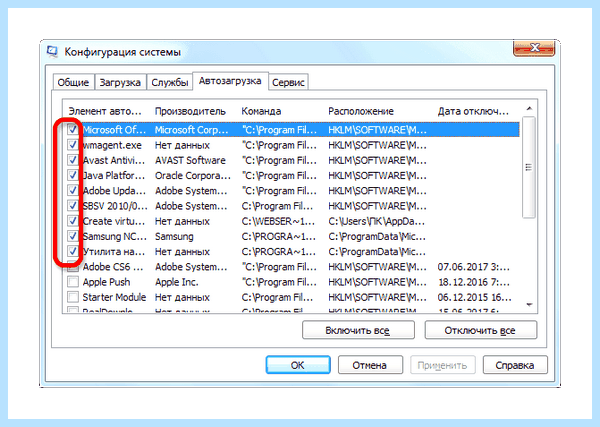600x427 pixels.
Task: Select the Samsung NC... item name
Action: [x=115, y=236]
